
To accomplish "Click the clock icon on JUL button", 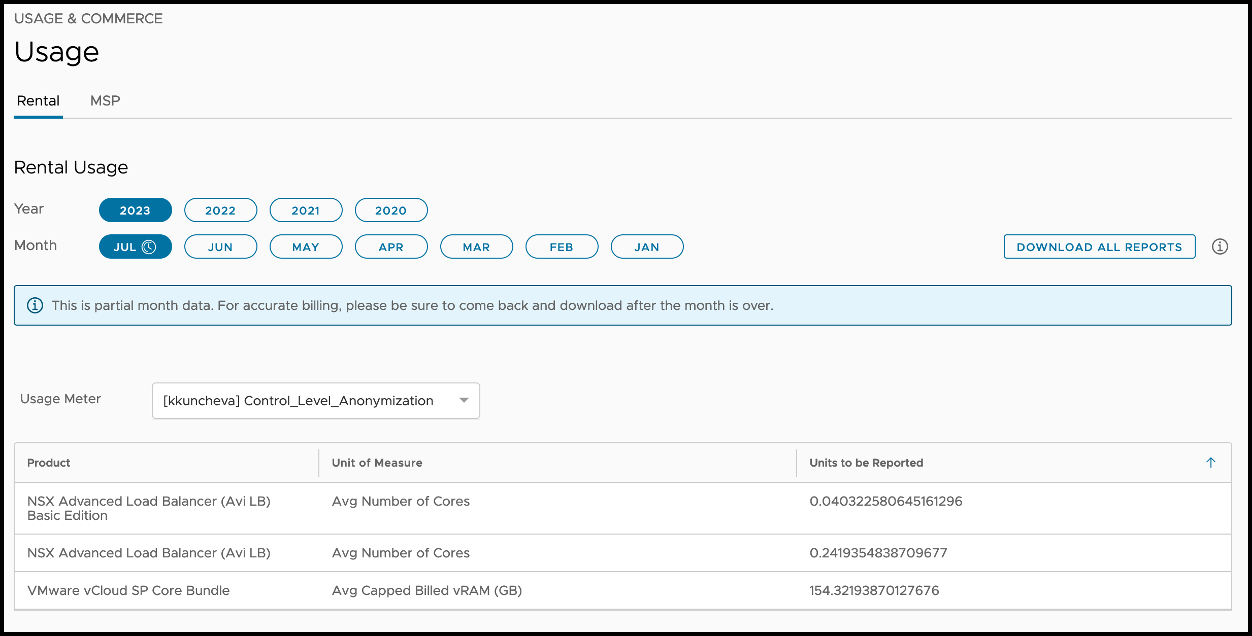I will 149,247.
